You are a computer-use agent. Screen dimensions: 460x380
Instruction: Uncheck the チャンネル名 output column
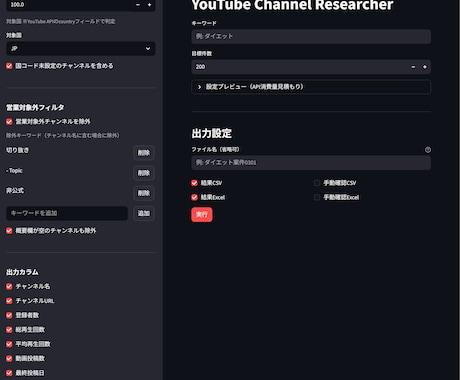tap(9, 286)
